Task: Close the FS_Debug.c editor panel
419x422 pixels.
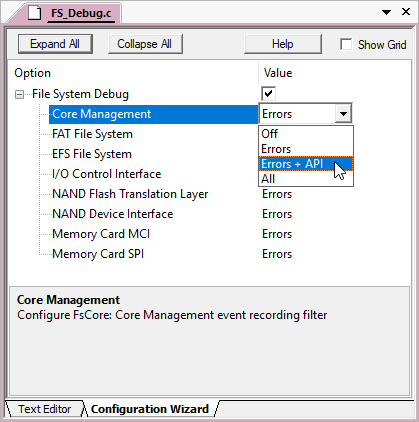Action: click(406, 12)
